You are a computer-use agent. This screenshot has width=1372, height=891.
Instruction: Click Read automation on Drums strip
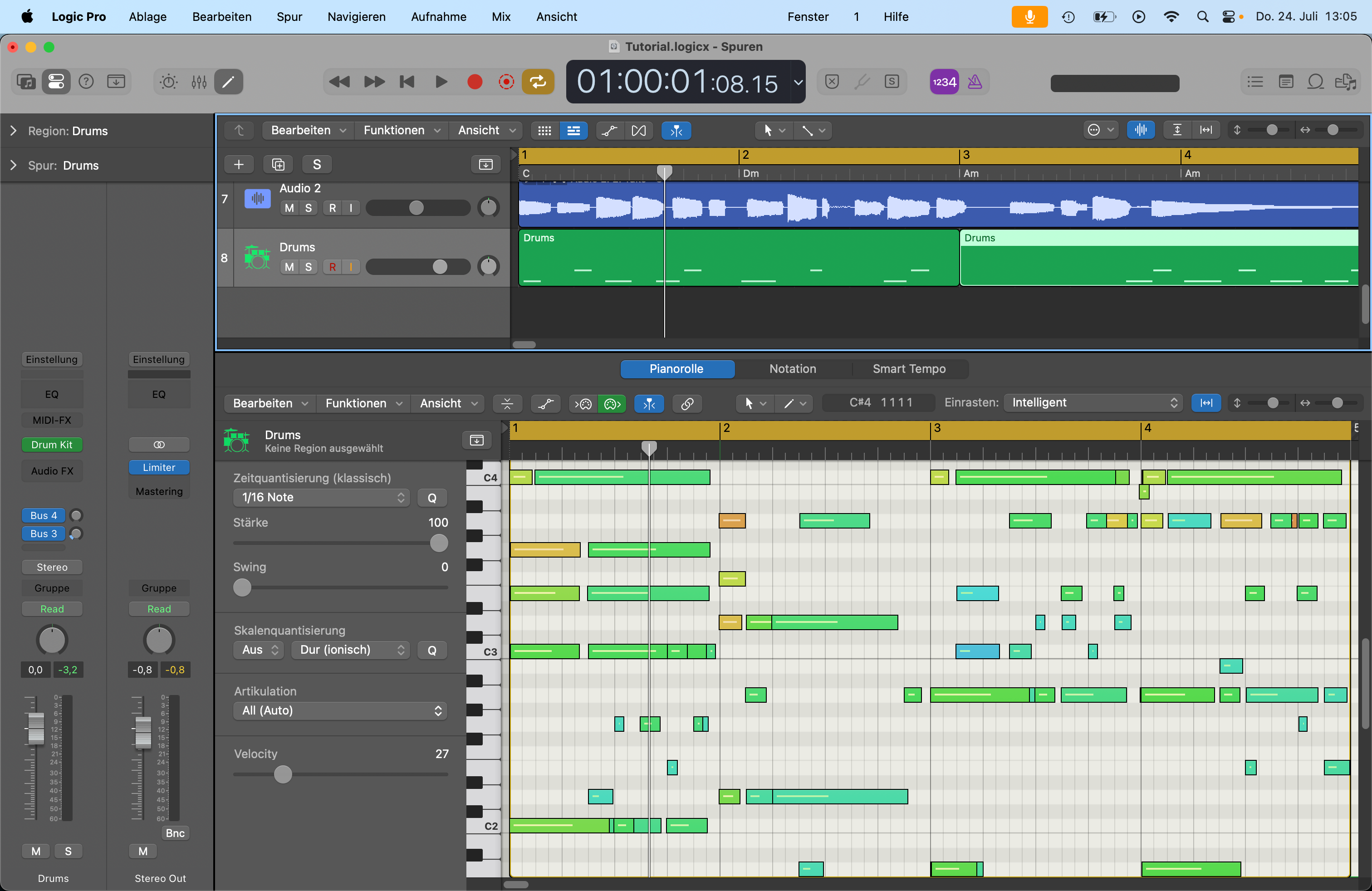[x=52, y=609]
